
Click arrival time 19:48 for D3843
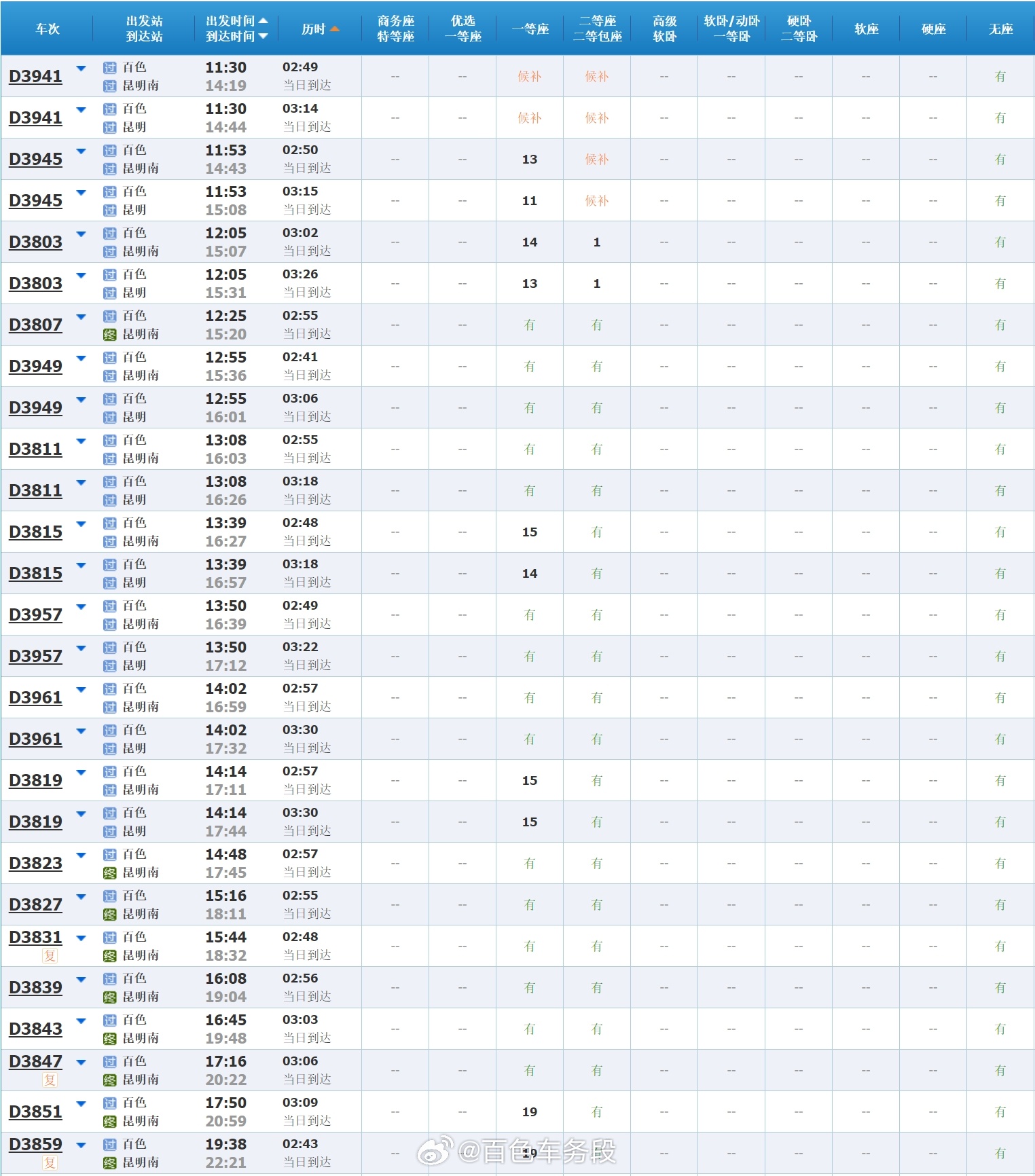(226, 1039)
